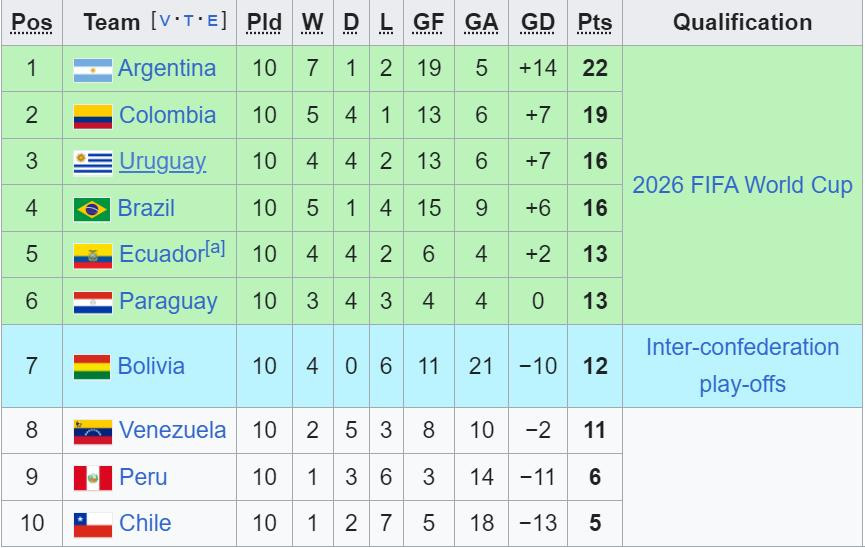Click the Peru flag icon

93,478
